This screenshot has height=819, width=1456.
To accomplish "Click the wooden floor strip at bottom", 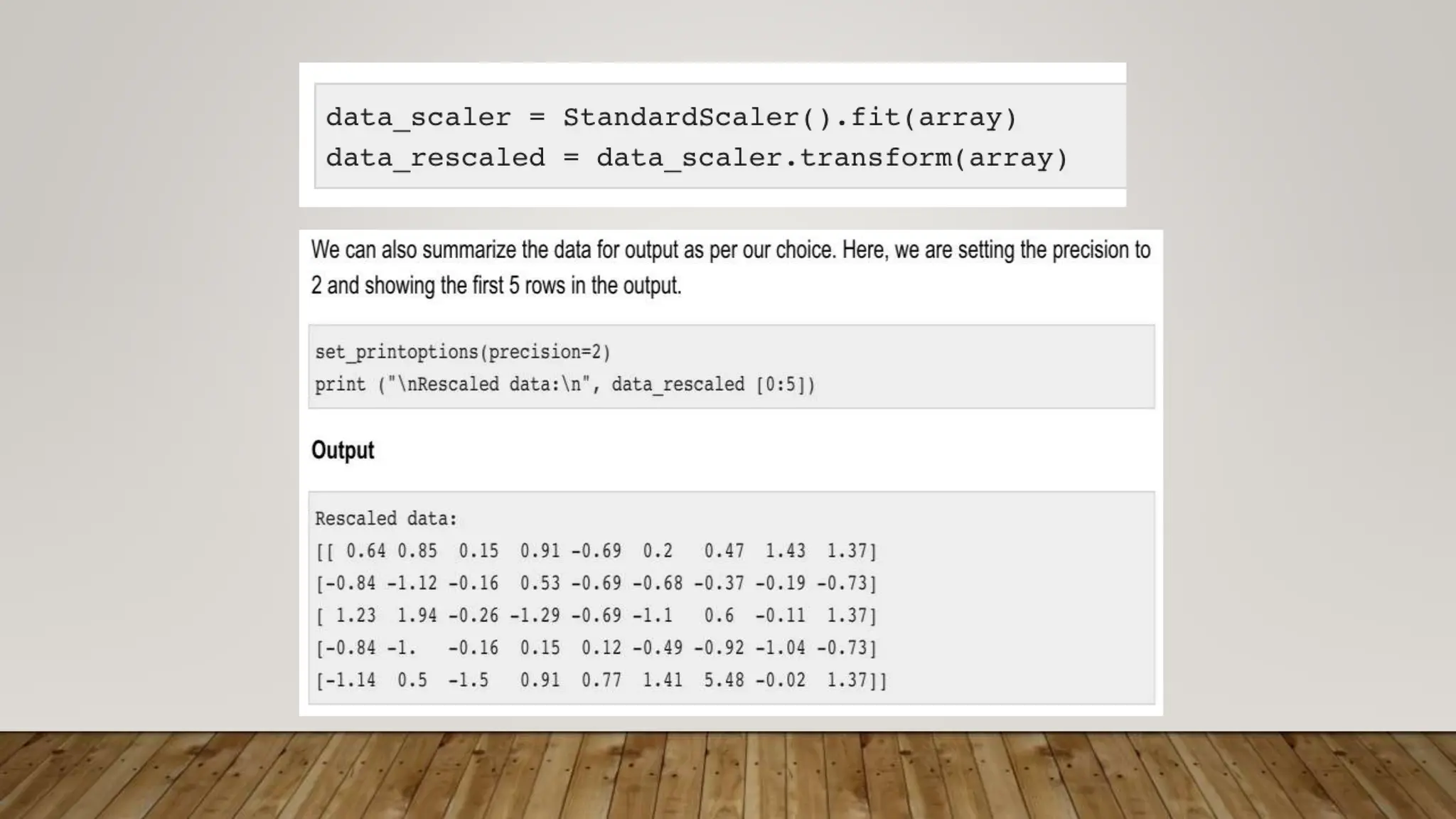I will (728, 776).
